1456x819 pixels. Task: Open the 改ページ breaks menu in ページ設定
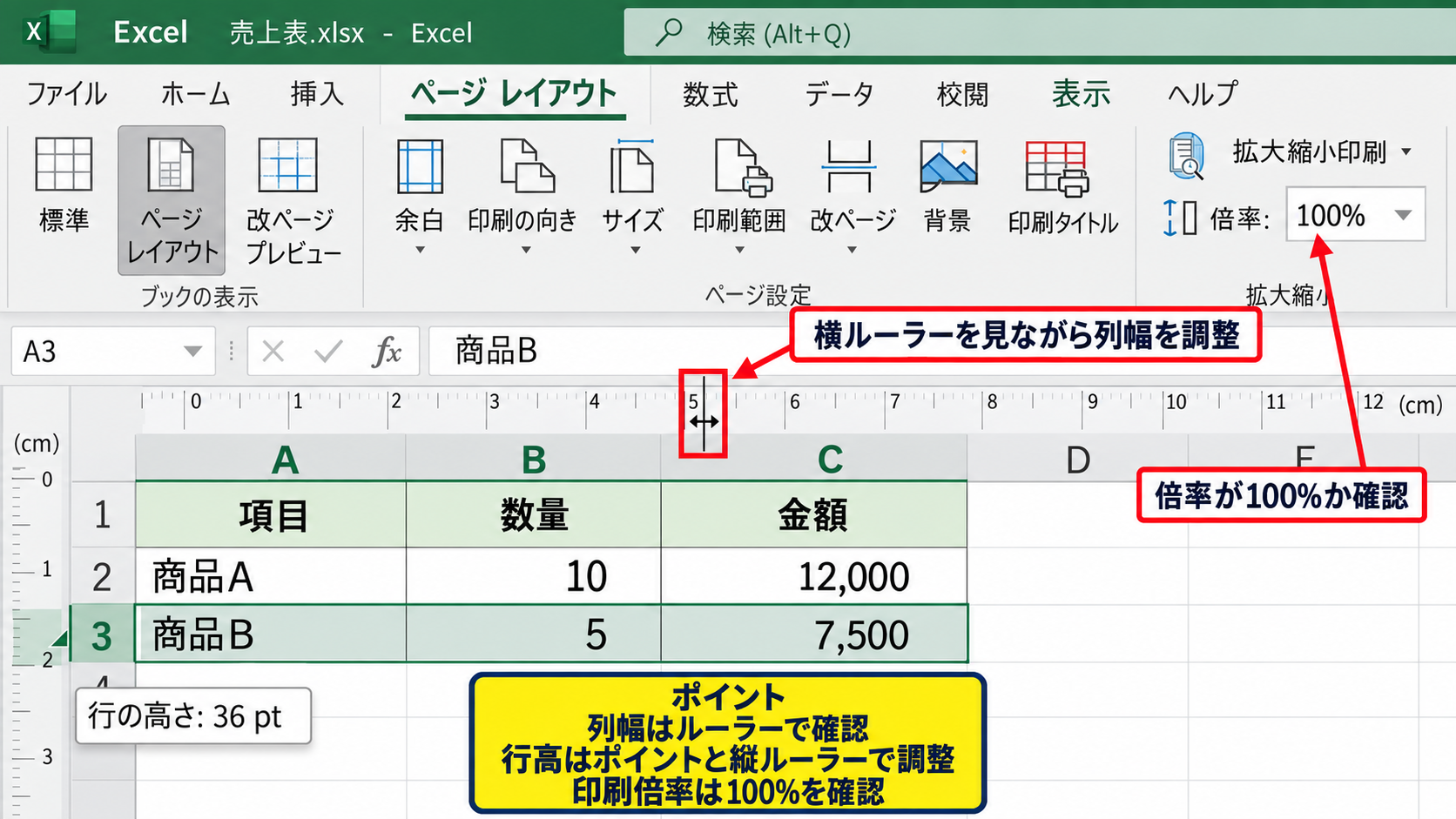point(852,197)
